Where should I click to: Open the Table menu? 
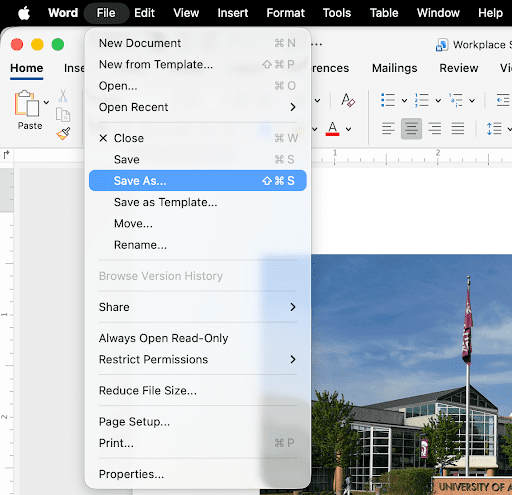click(384, 13)
